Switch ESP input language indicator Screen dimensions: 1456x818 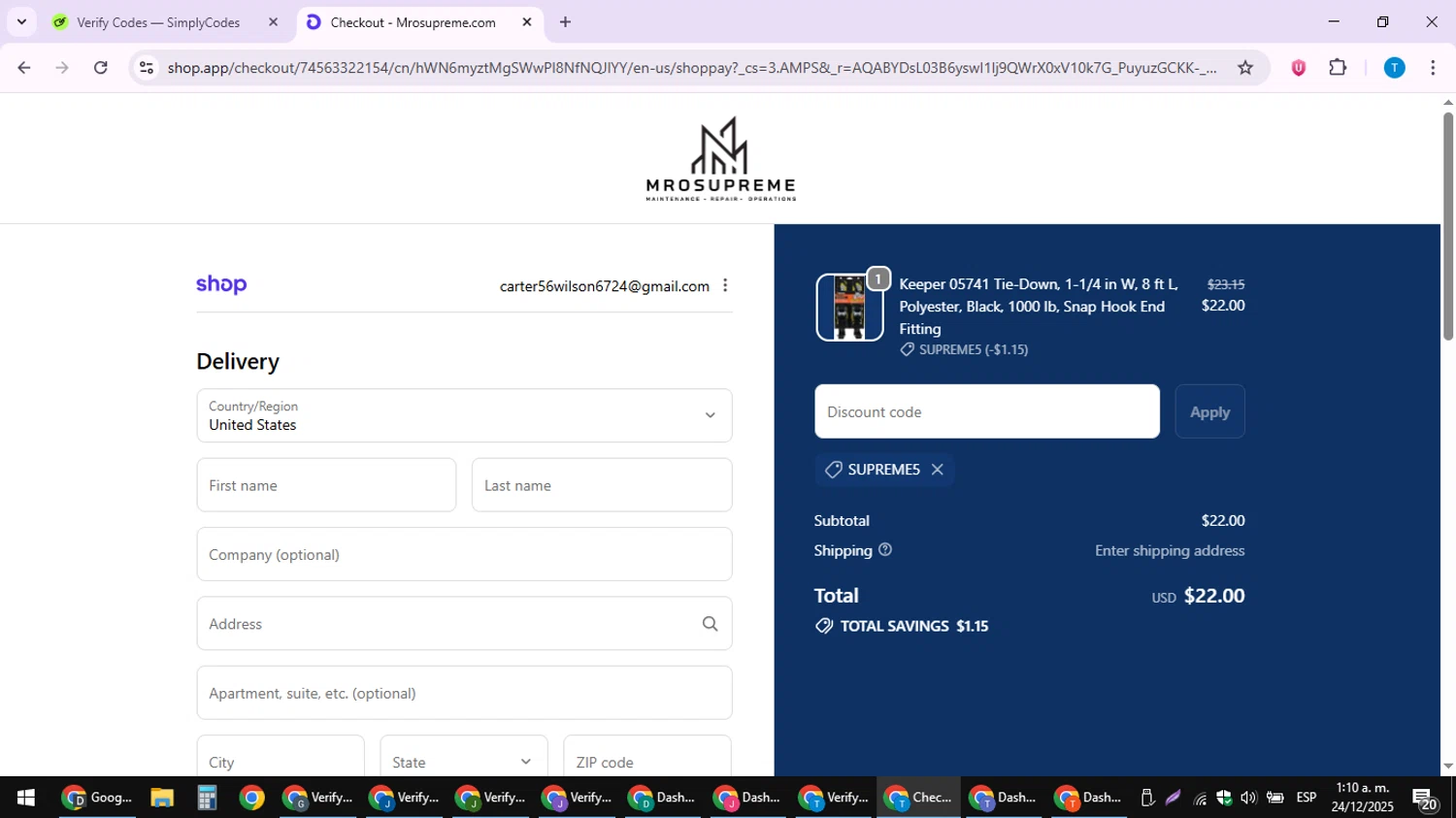pos(1307,798)
